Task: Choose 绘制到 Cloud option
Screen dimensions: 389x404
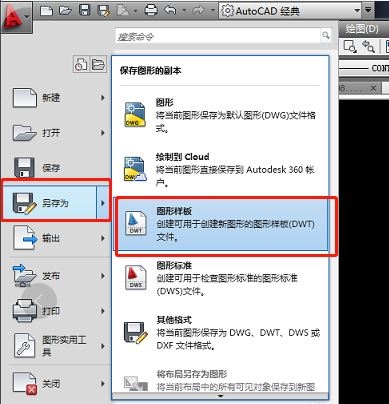Action: pyautogui.click(x=220, y=169)
